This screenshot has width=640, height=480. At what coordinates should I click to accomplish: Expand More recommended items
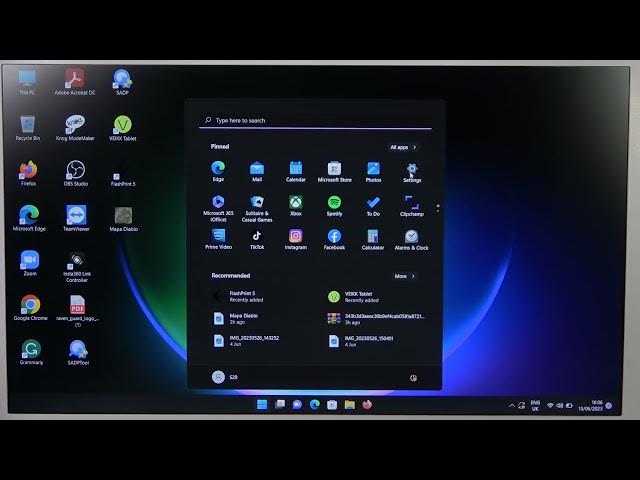404,276
